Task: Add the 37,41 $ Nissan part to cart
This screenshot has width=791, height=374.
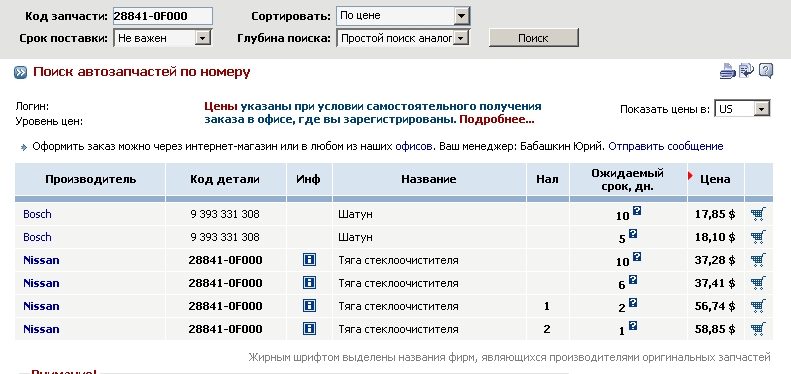Action: [758, 283]
